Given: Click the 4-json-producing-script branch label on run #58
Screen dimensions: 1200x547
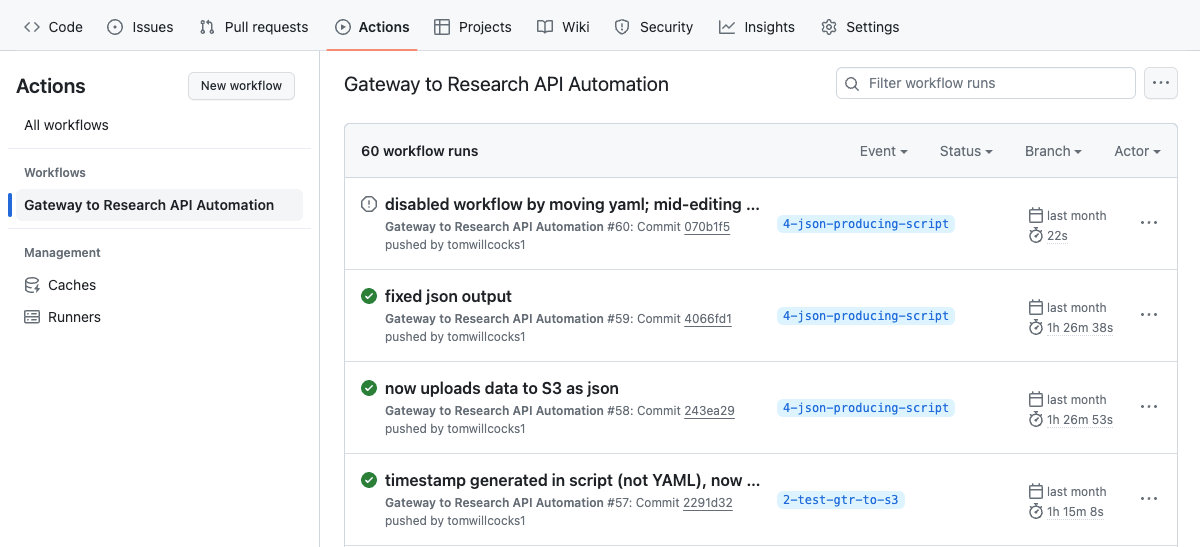Looking at the screenshot, I should (866, 408).
